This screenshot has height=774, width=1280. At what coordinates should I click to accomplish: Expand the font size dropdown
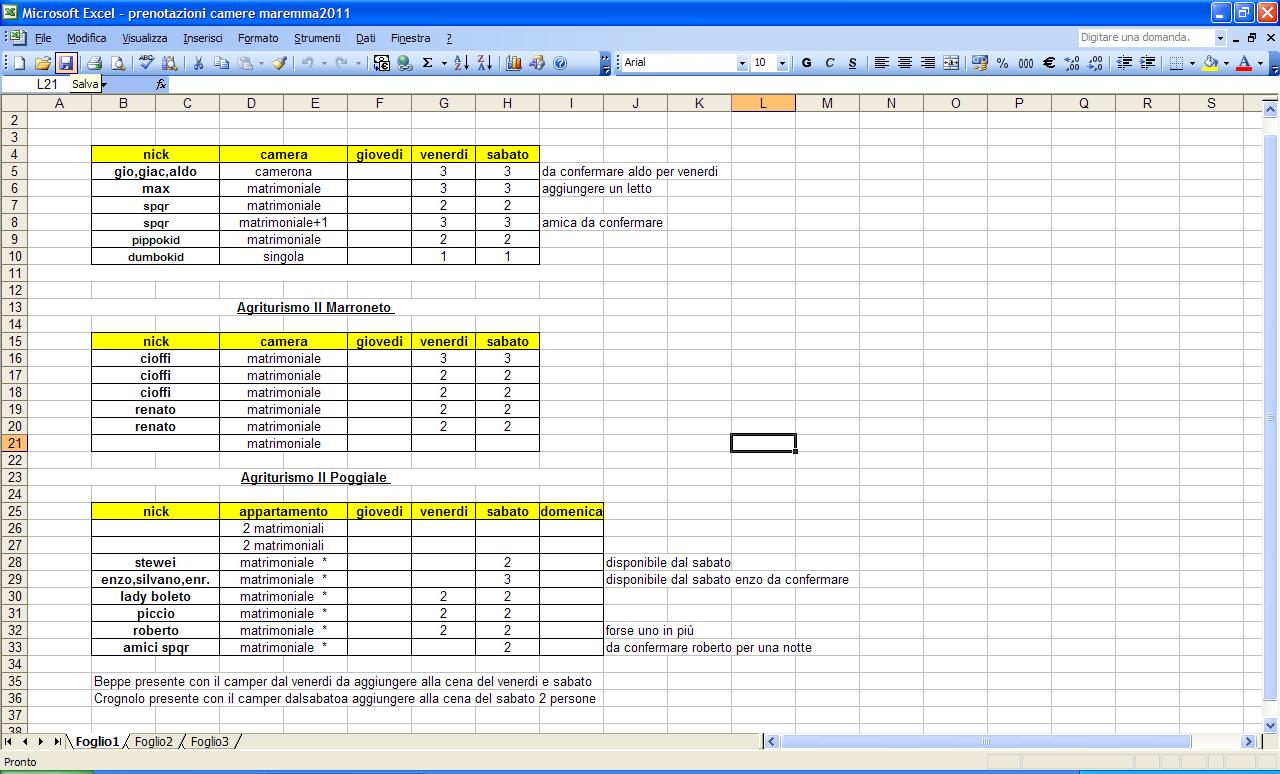click(781, 63)
